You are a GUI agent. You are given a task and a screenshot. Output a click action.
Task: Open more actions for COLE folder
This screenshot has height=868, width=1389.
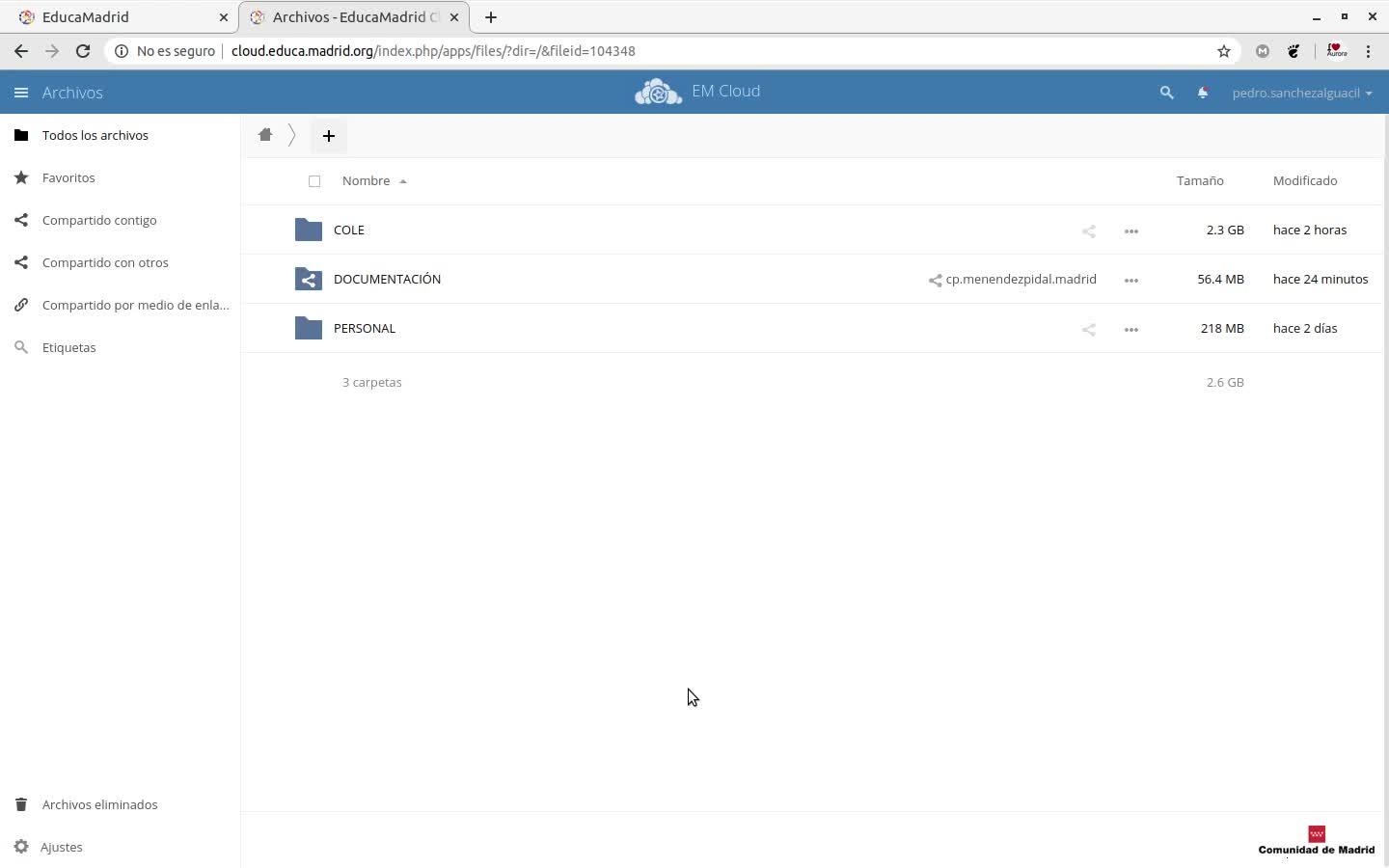pyautogui.click(x=1131, y=231)
